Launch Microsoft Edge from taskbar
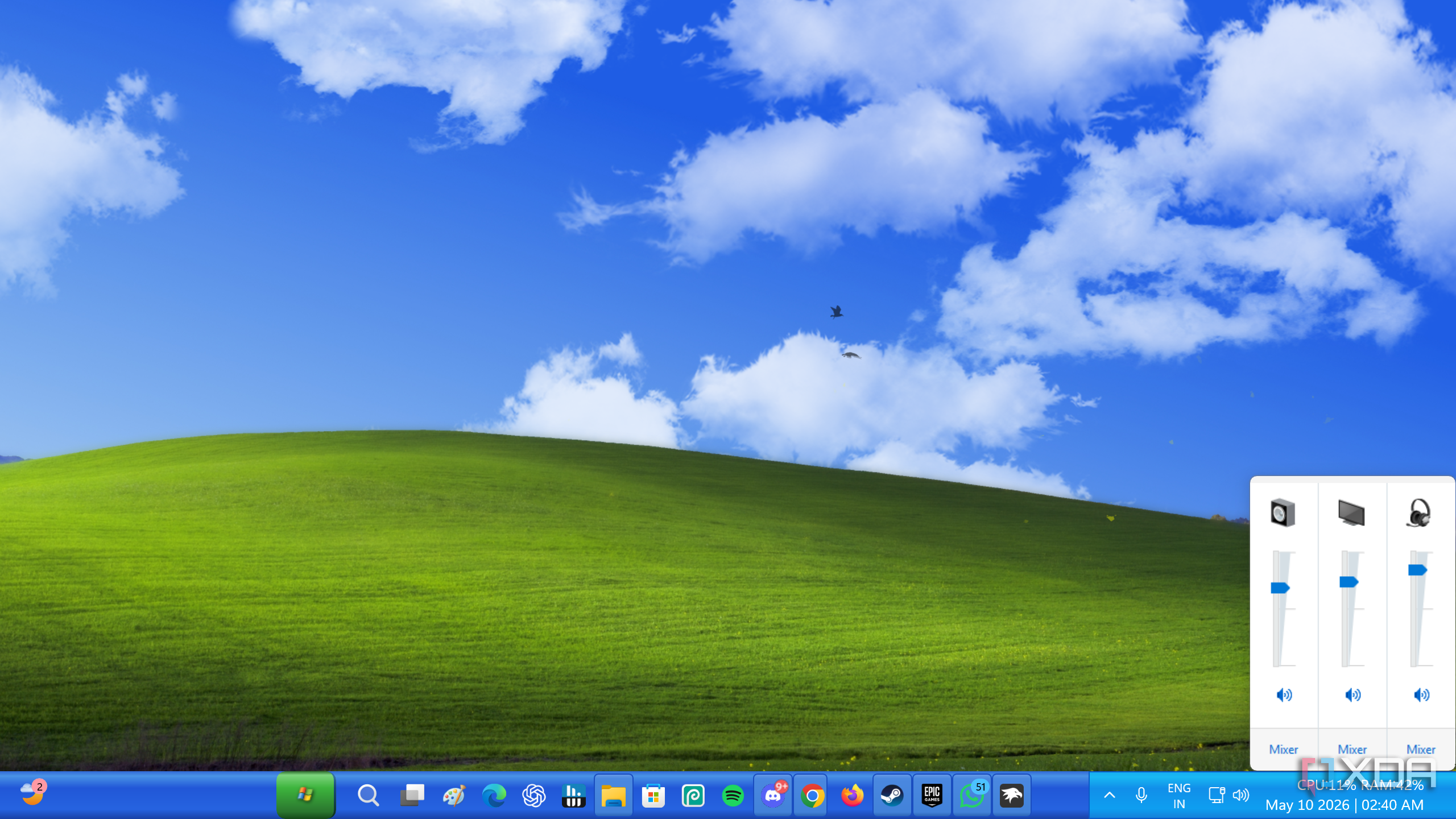1456x819 pixels. click(494, 795)
